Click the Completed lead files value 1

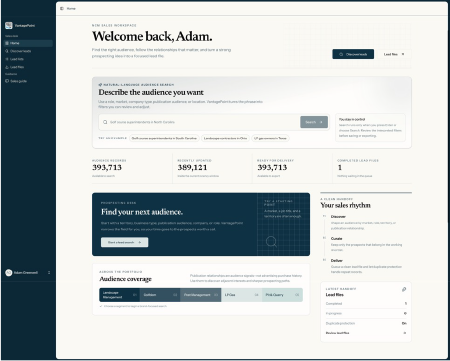340,167
